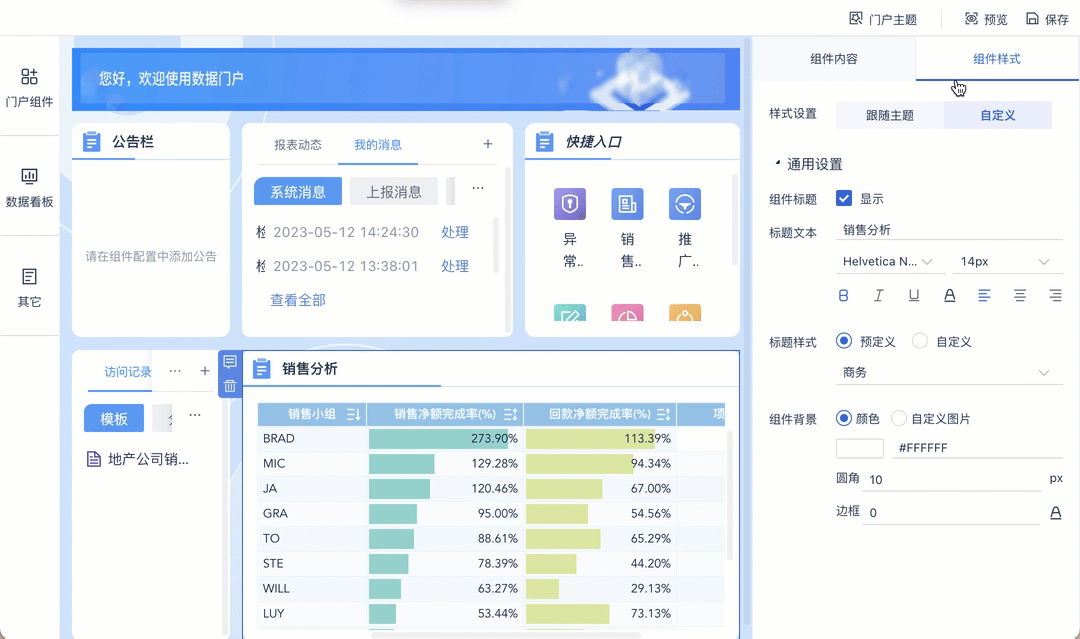Open the white background color swatch

coord(860,448)
